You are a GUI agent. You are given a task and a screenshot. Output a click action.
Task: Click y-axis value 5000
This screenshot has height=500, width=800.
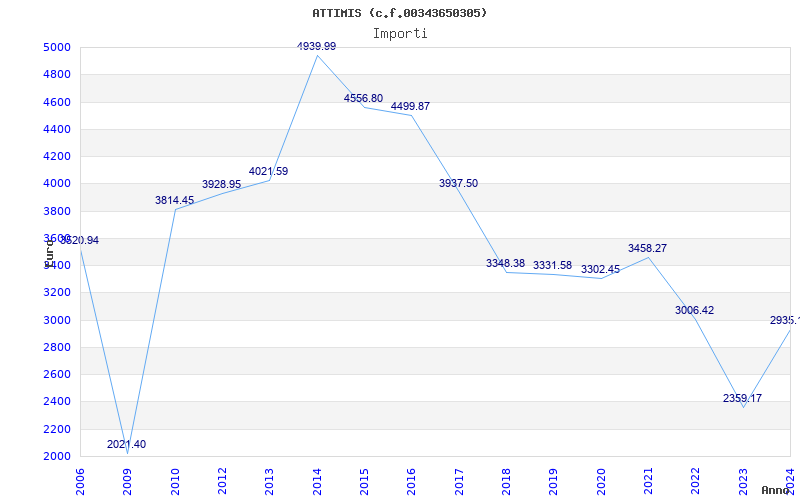pos(57,47)
